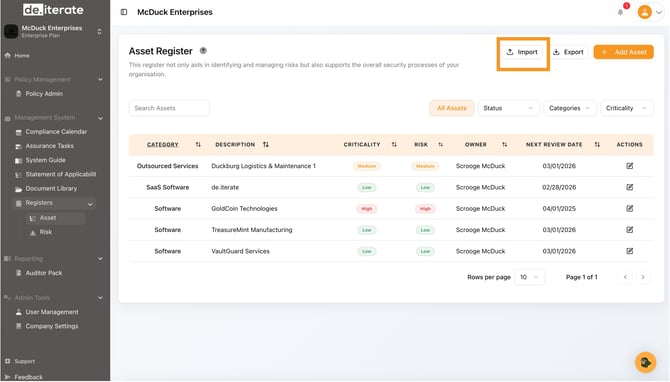Toggle the sidebar panel icon
This screenshot has height=382, width=670.
tap(124, 12)
